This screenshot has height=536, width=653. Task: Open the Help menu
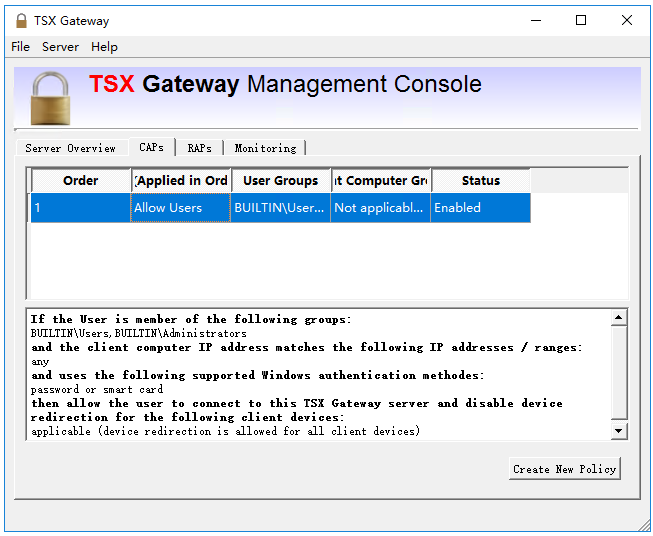105,47
